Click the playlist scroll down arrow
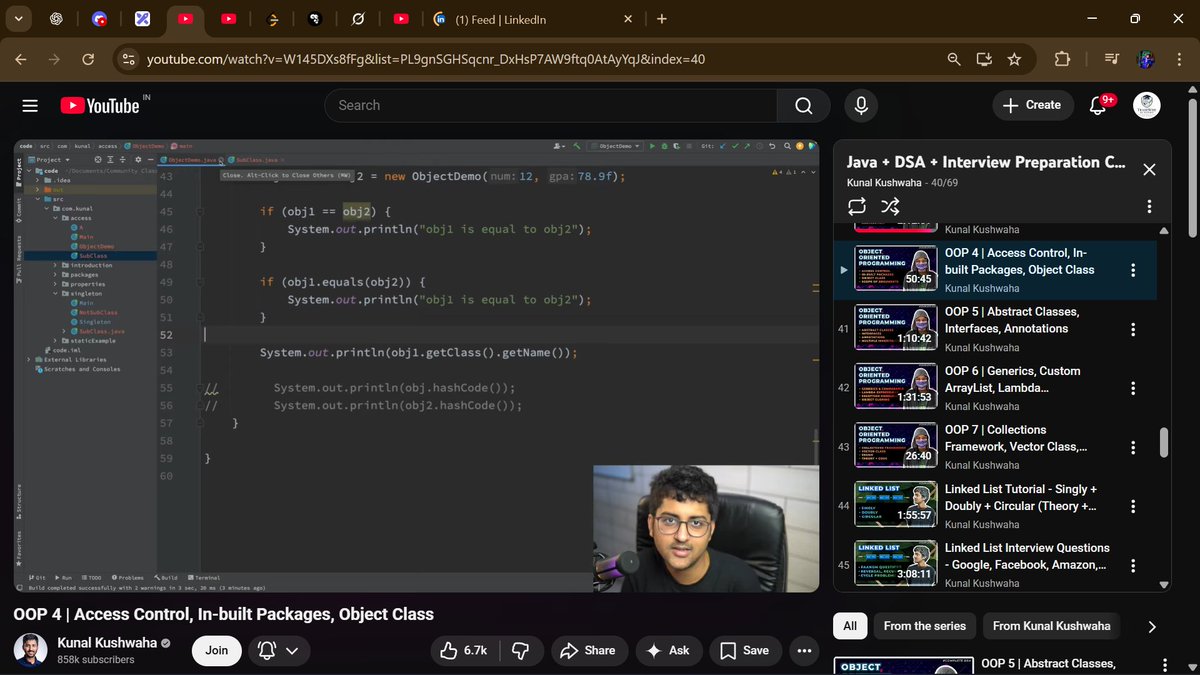This screenshot has width=1200, height=675. [1163, 585]
